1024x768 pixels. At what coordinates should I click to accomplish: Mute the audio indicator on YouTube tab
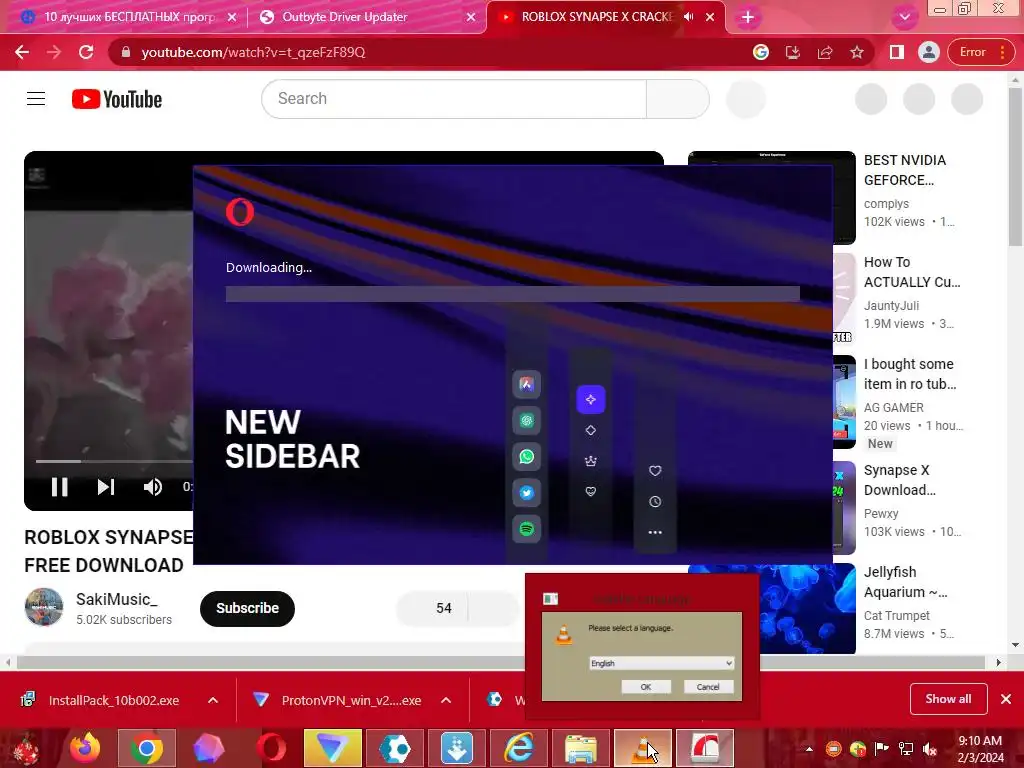coord(688,17)
